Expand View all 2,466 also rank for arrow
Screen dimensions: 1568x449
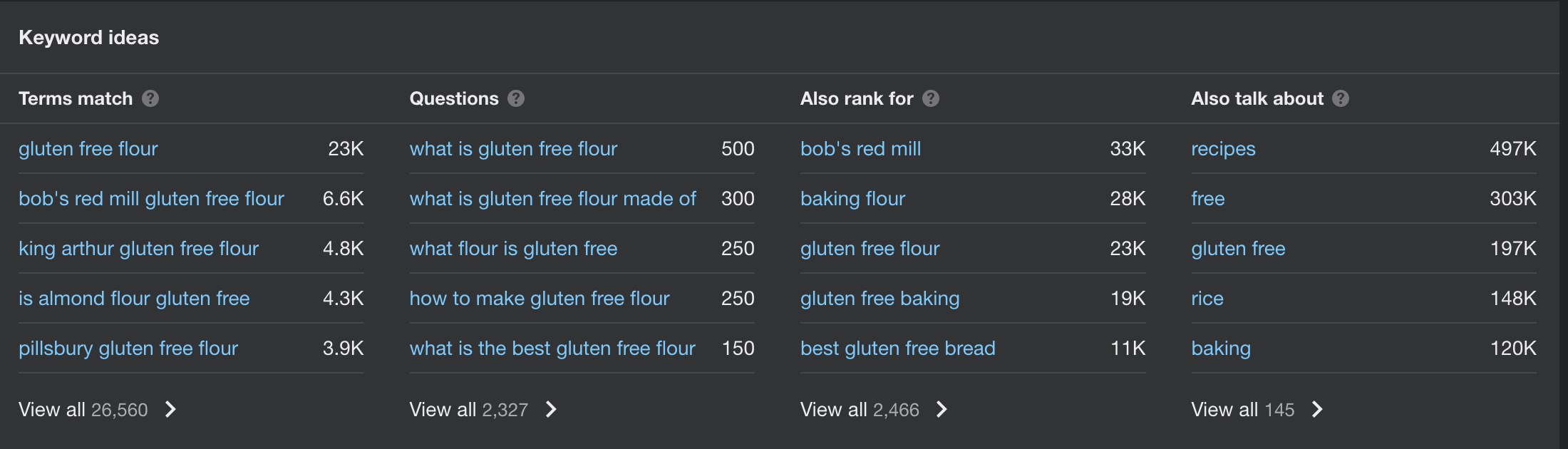tap(942, 409)
